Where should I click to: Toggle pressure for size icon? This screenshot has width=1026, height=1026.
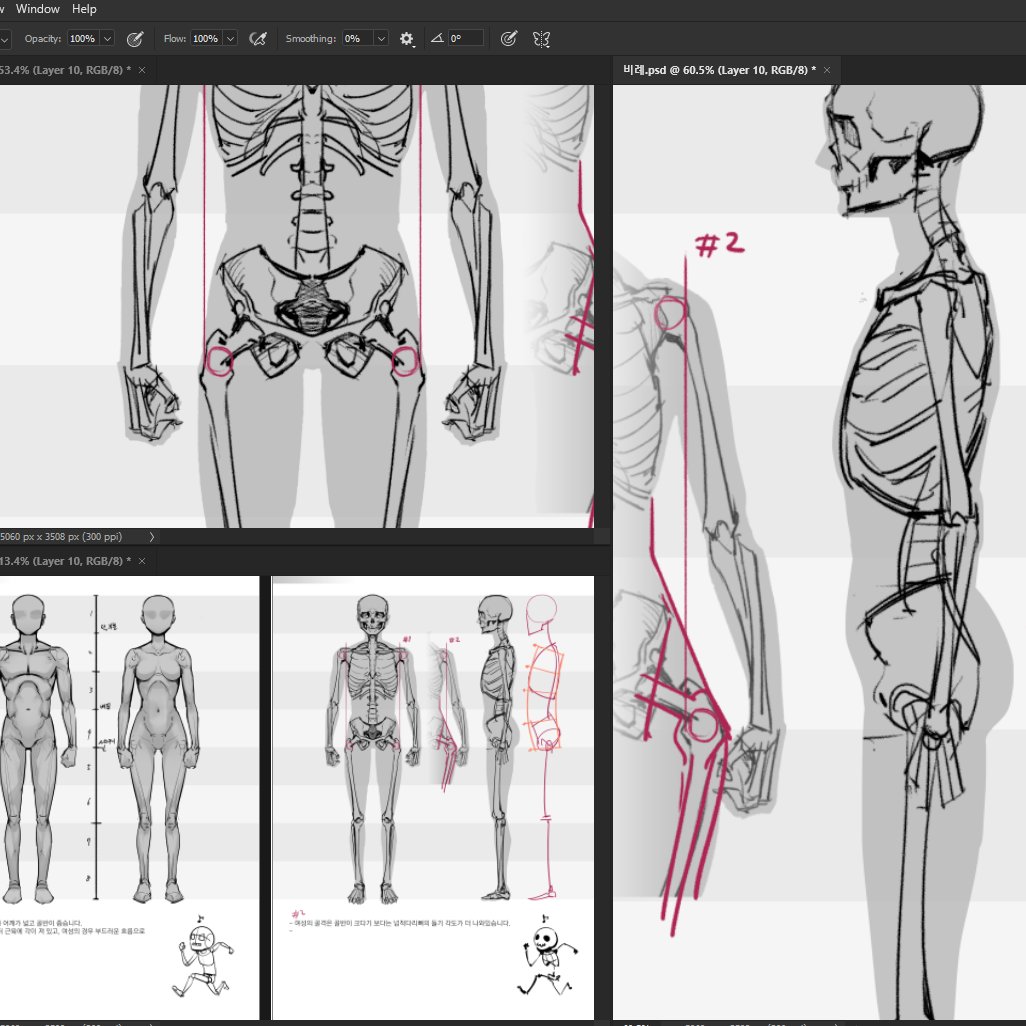pyautogui.click(x=508, y=39)
